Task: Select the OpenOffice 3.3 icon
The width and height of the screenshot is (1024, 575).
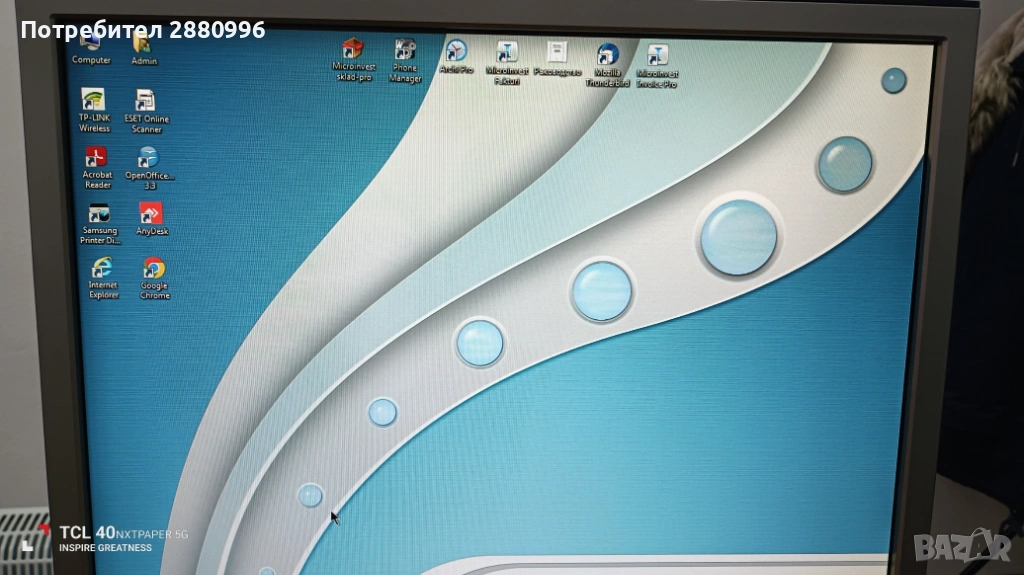Action: pyautogui.click(x=149, y=158)
